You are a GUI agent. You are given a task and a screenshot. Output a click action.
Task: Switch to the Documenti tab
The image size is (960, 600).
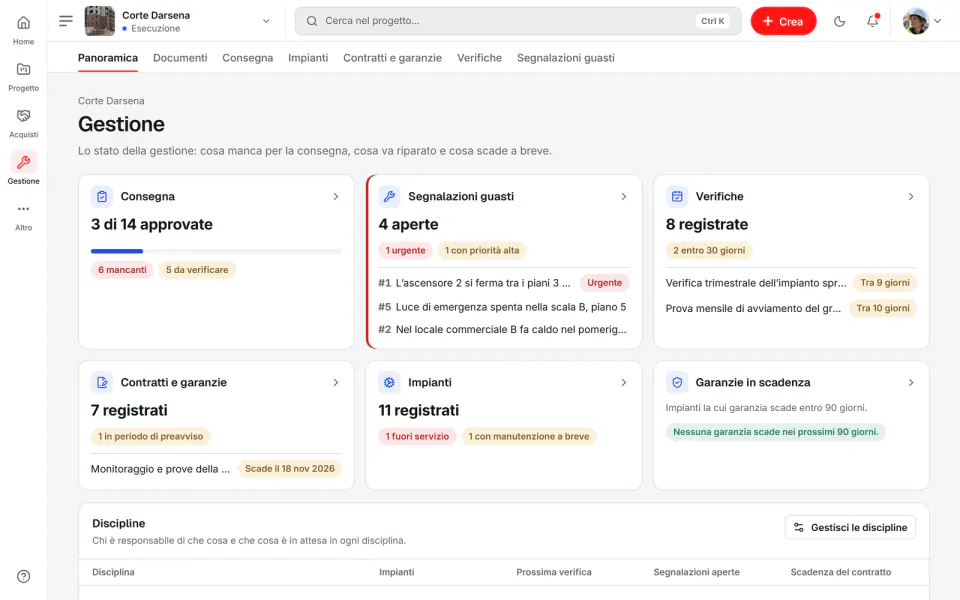click(x=180, y=58)
